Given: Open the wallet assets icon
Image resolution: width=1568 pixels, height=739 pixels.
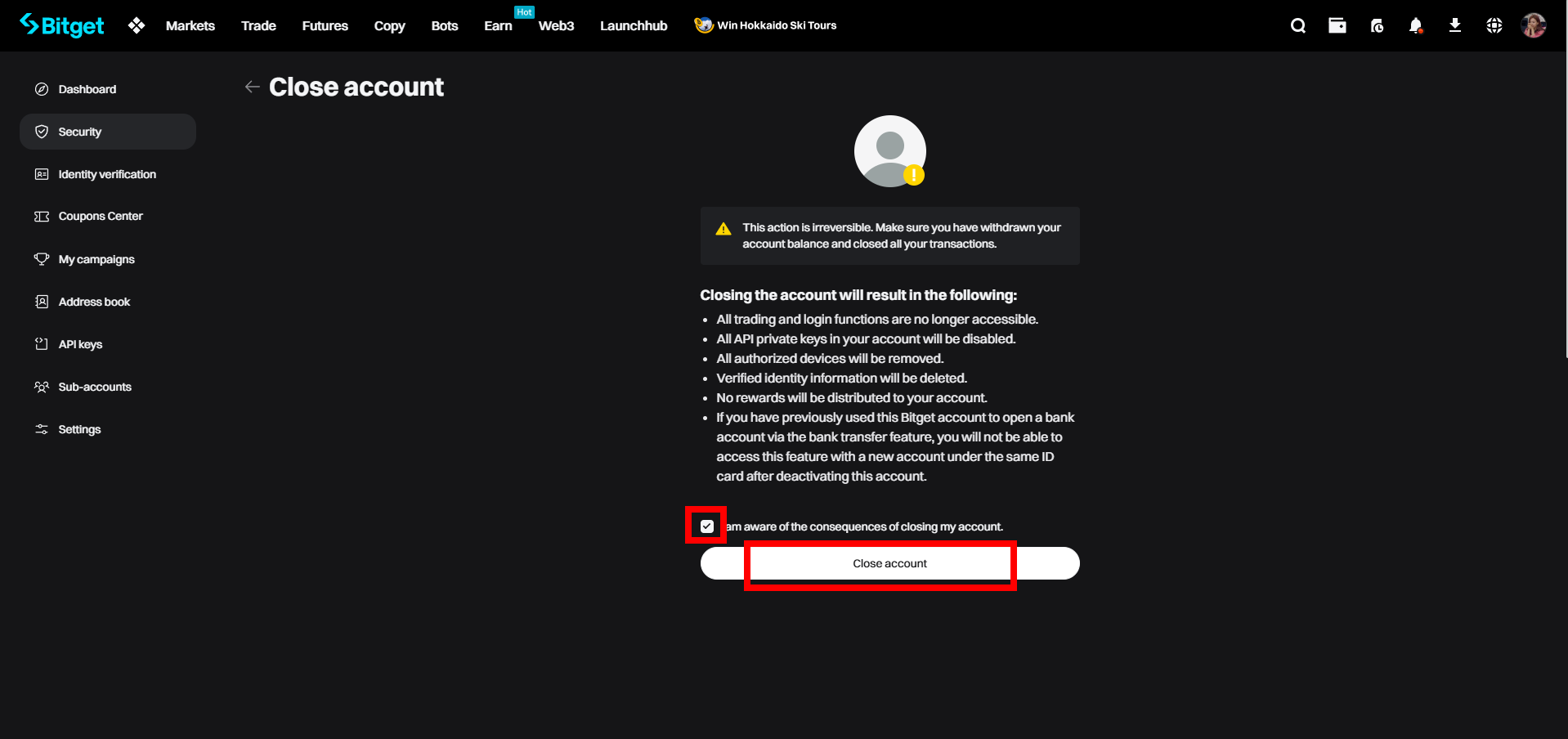Looking at the screenshot, I should click(1337, 25).
